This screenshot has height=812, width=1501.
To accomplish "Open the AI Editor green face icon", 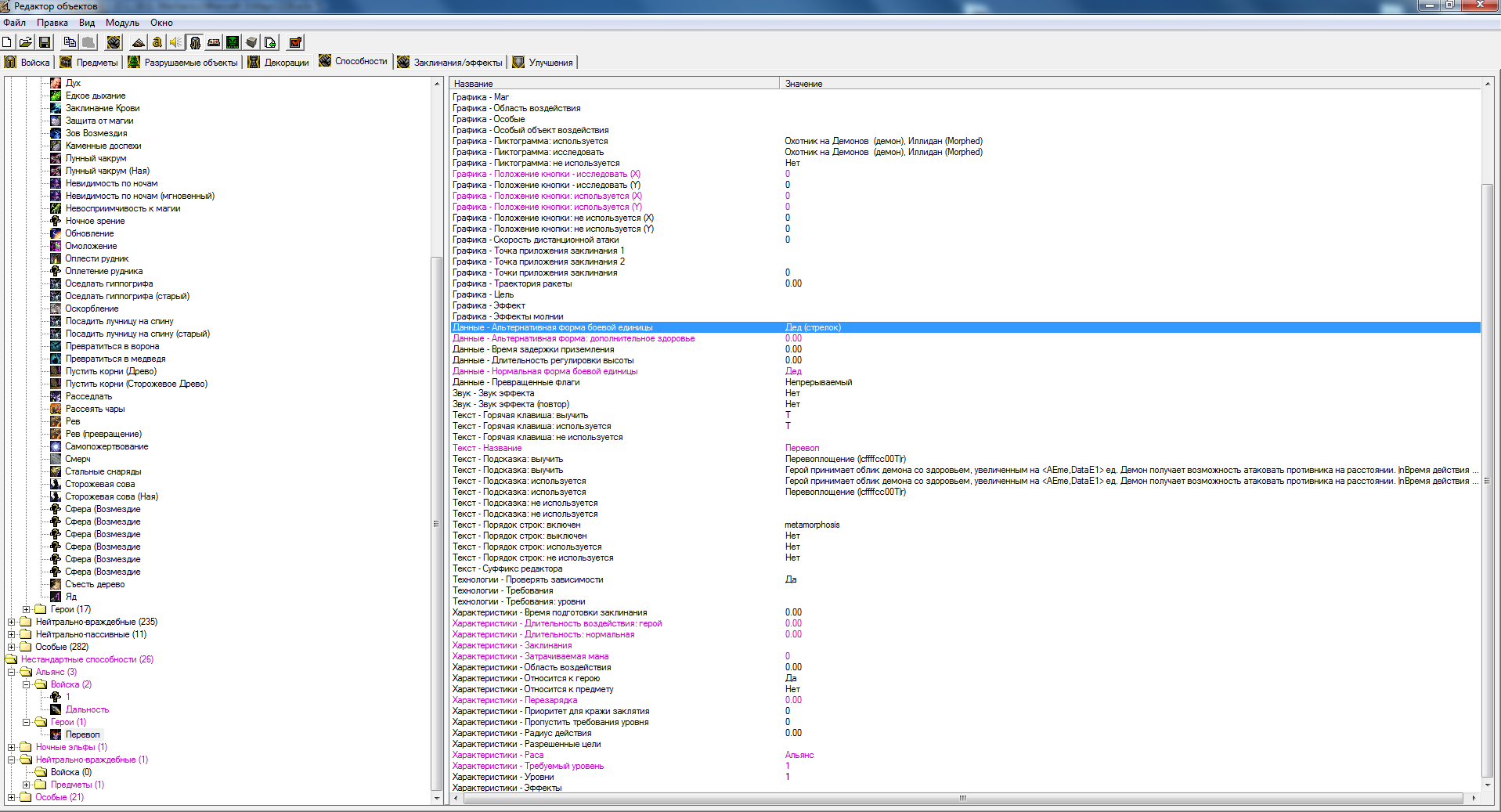I will (x=233, y=42).
